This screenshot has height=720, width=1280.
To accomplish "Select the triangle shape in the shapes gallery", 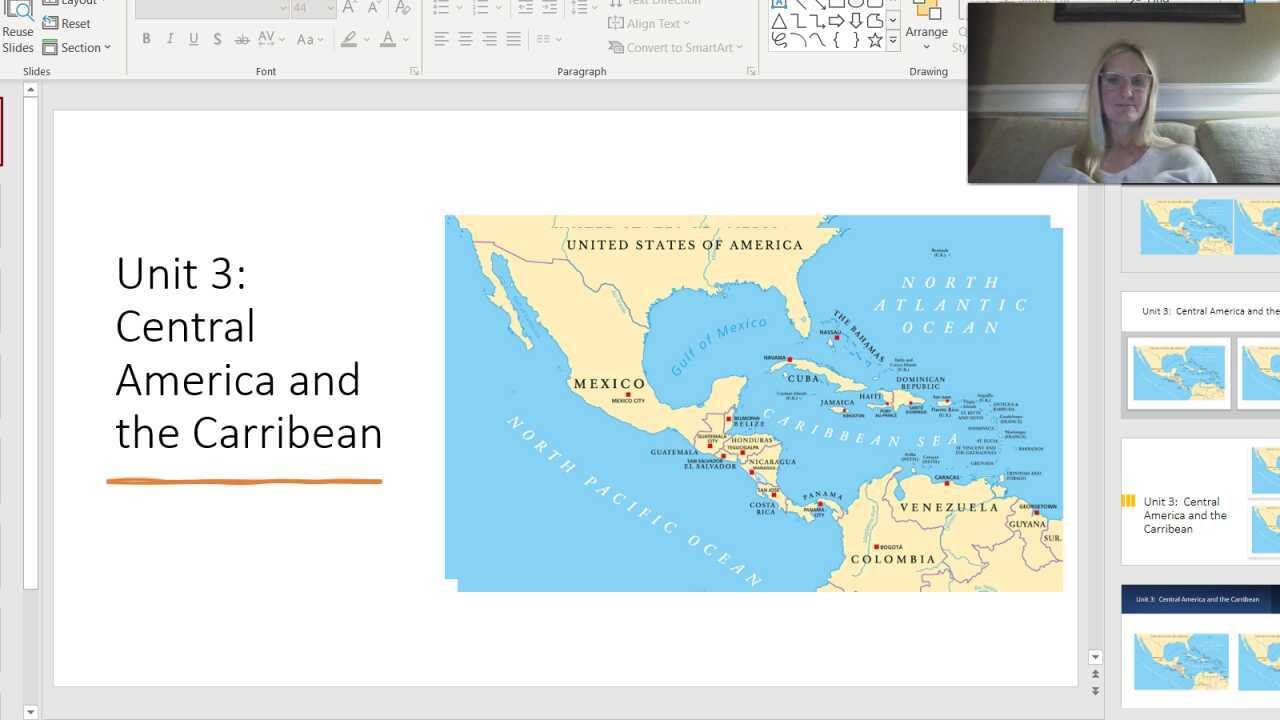I will click(x=779, y=20).
